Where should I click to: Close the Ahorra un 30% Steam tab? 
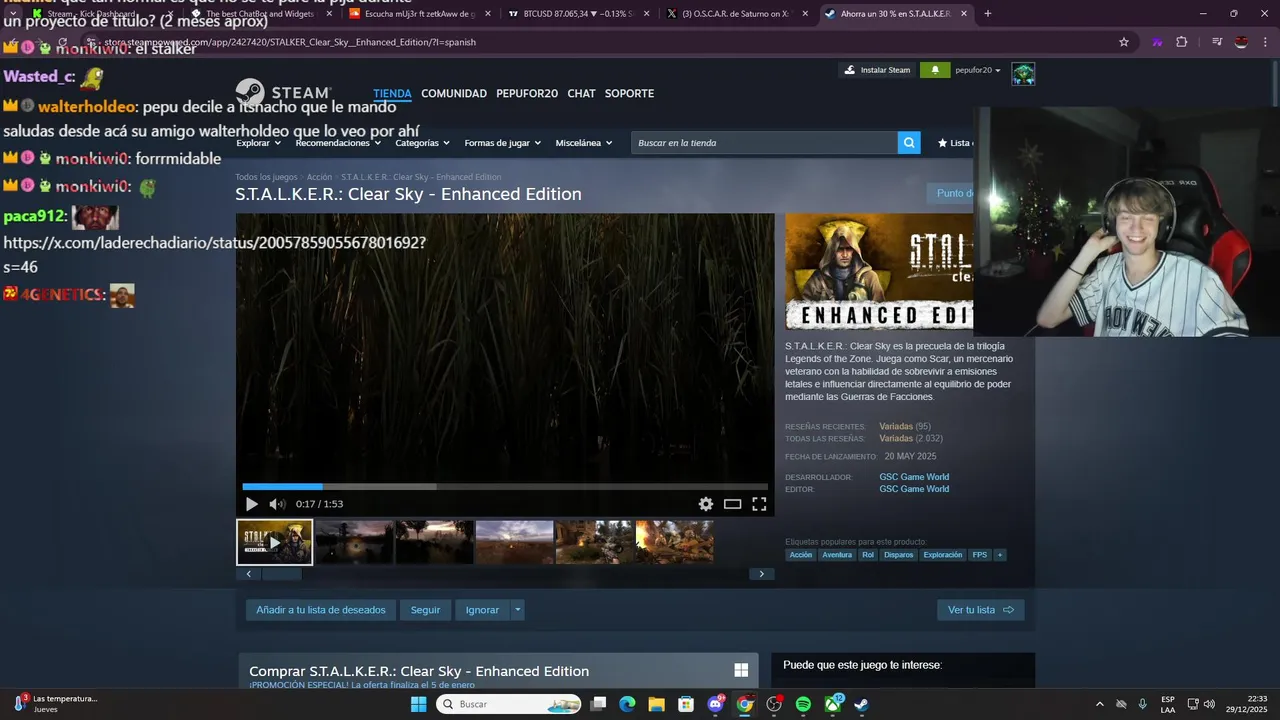[x=964, y=14]
